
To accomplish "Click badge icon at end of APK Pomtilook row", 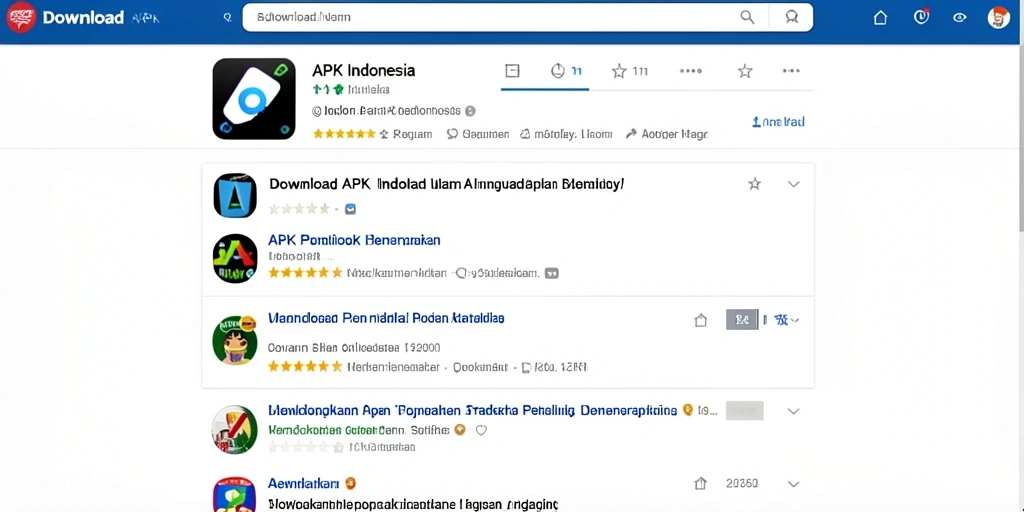I will (x=552, y=273).
